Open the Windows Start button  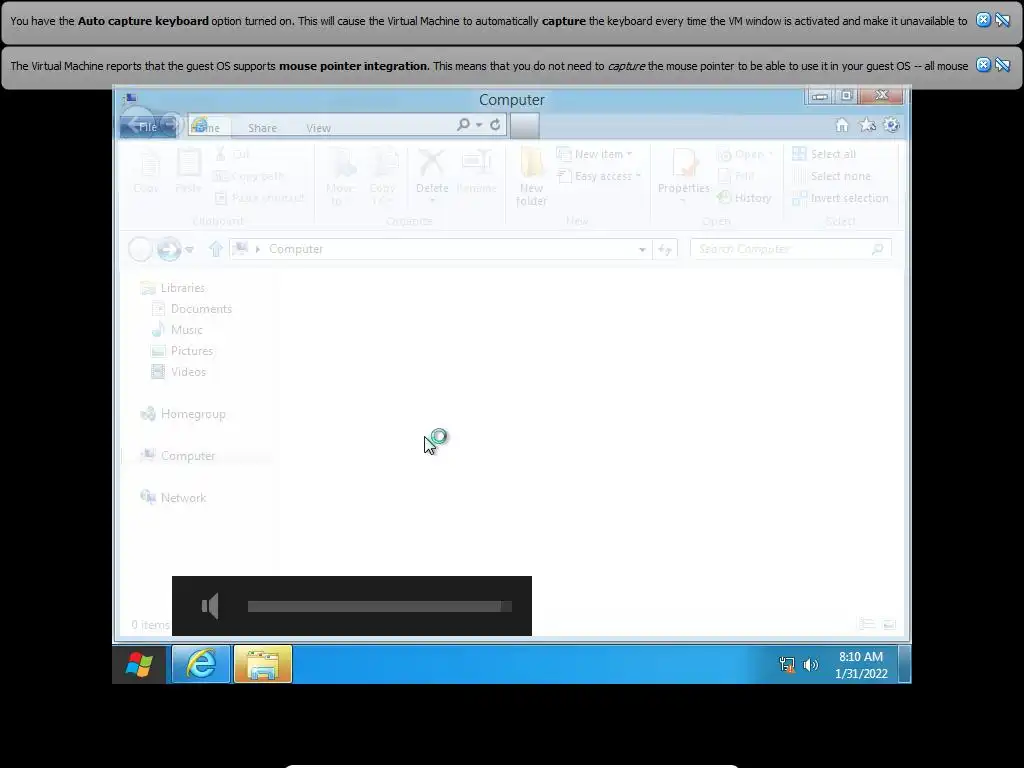[139, 664]
